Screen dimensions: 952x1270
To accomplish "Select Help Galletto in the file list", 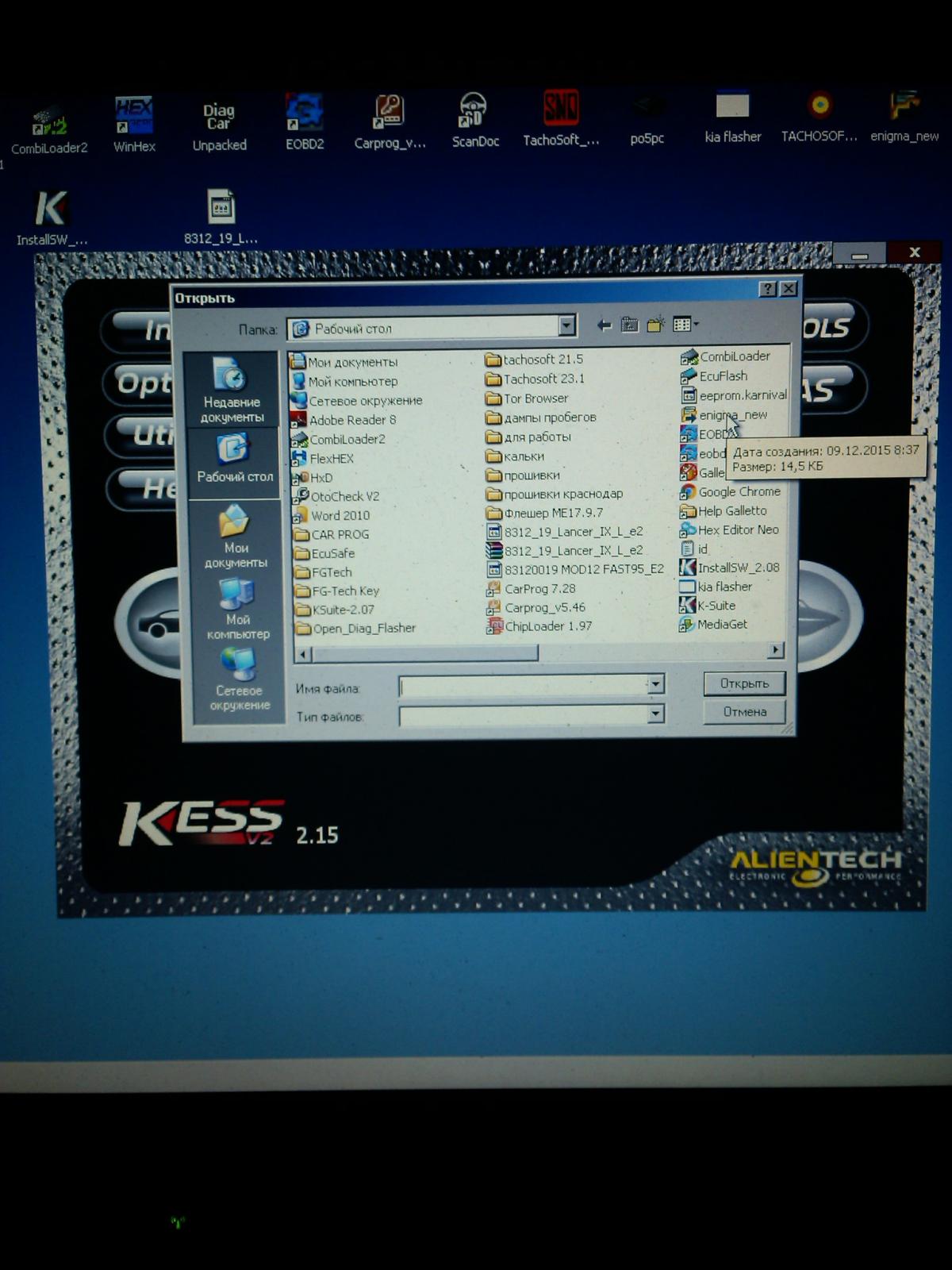I will coord(724,511).
